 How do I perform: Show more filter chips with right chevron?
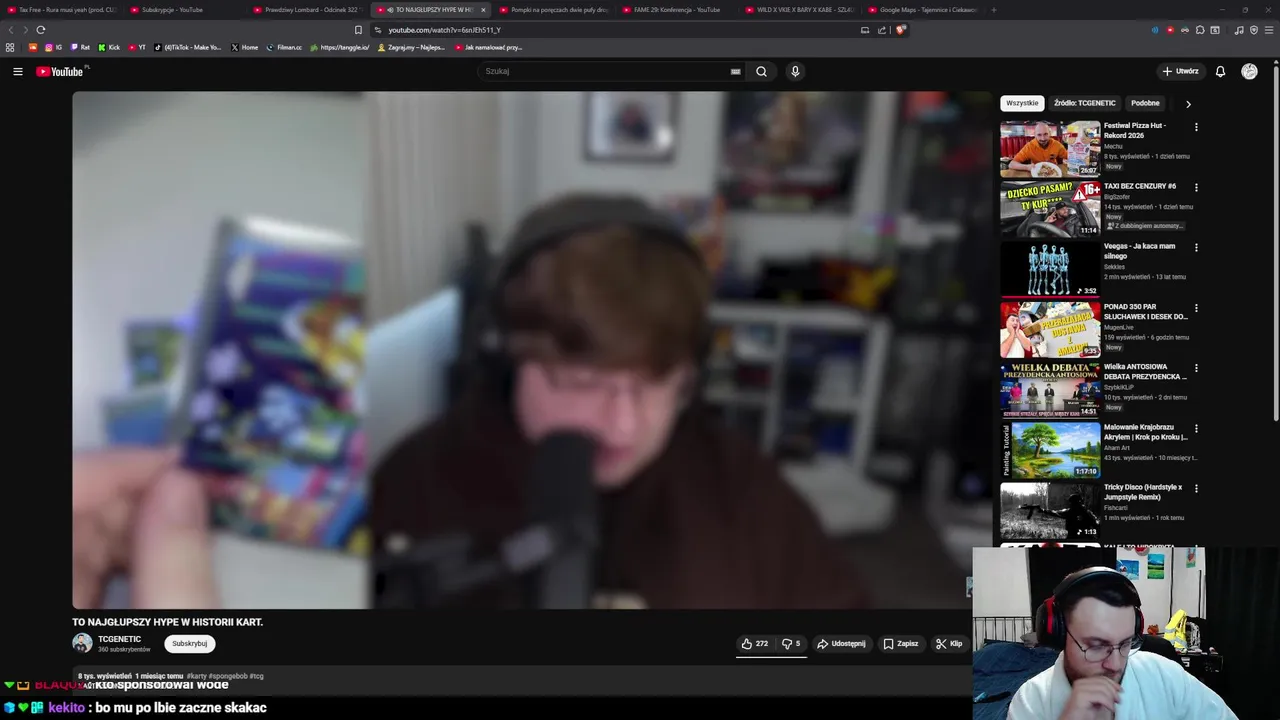[x=1188, y=103]
